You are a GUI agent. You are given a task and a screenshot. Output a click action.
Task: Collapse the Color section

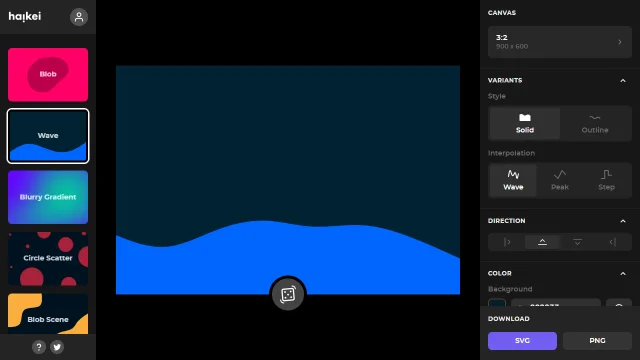coord(623,273)
